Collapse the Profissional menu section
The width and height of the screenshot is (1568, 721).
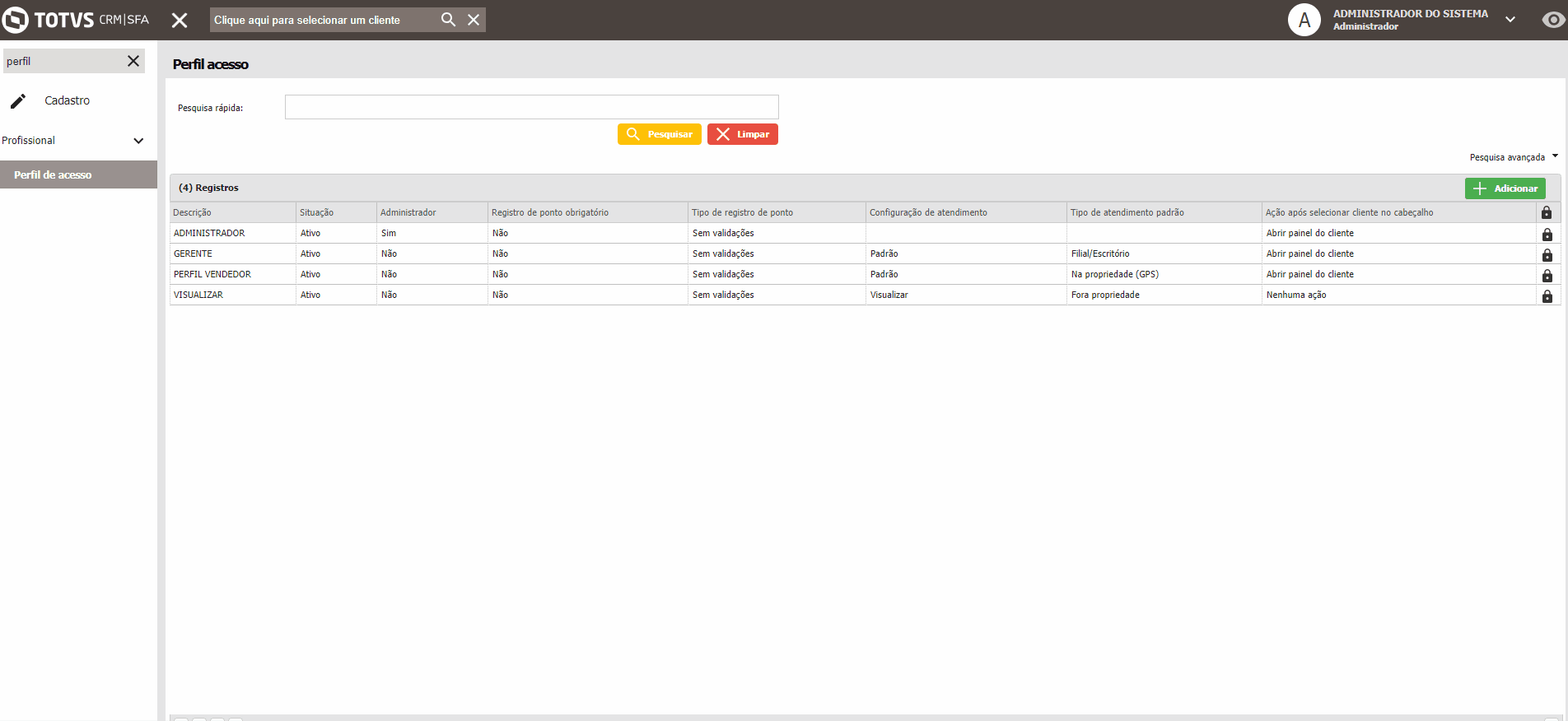(138, 141)
